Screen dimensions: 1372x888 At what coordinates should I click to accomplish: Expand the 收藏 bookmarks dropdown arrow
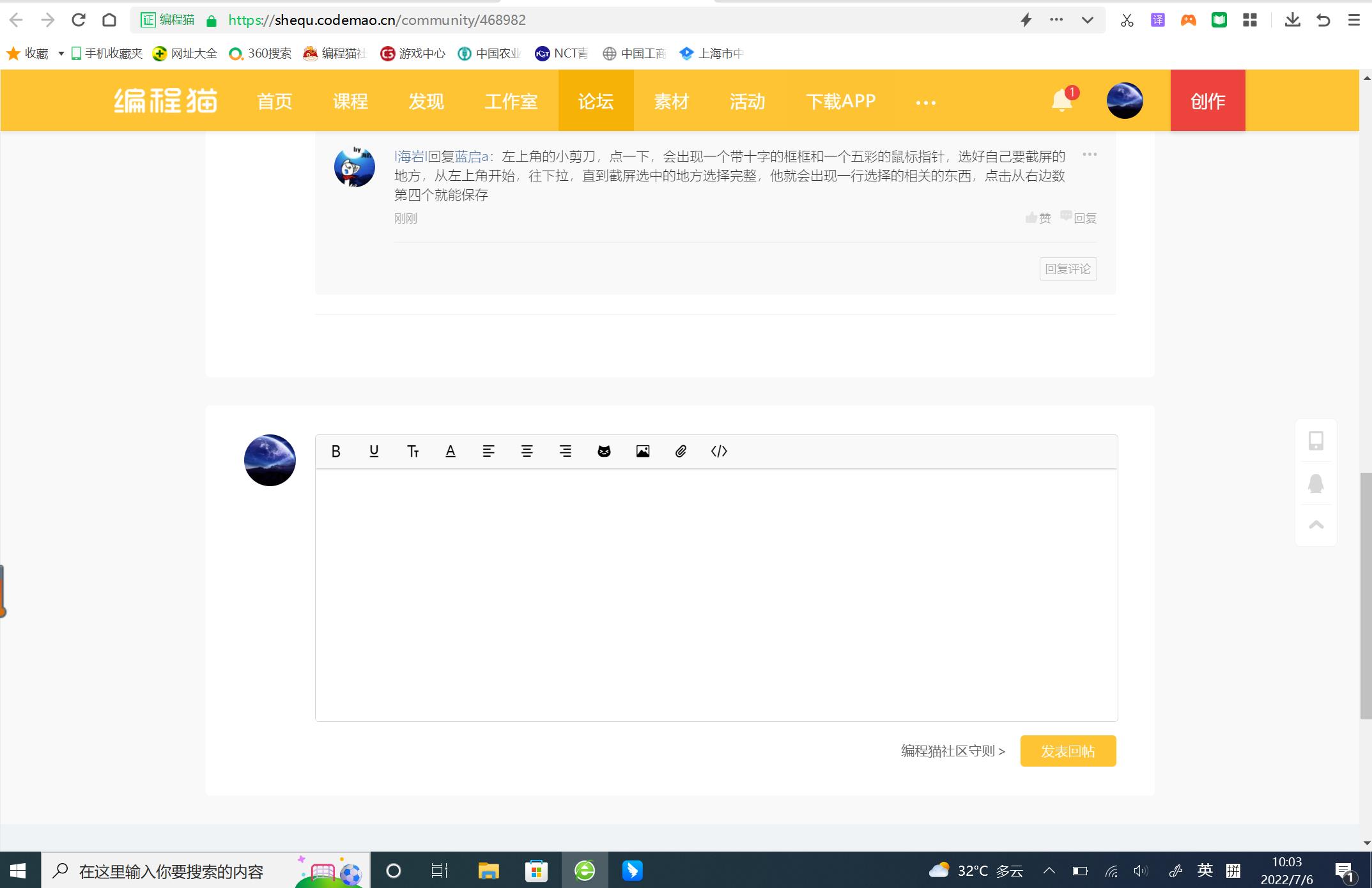61,54
